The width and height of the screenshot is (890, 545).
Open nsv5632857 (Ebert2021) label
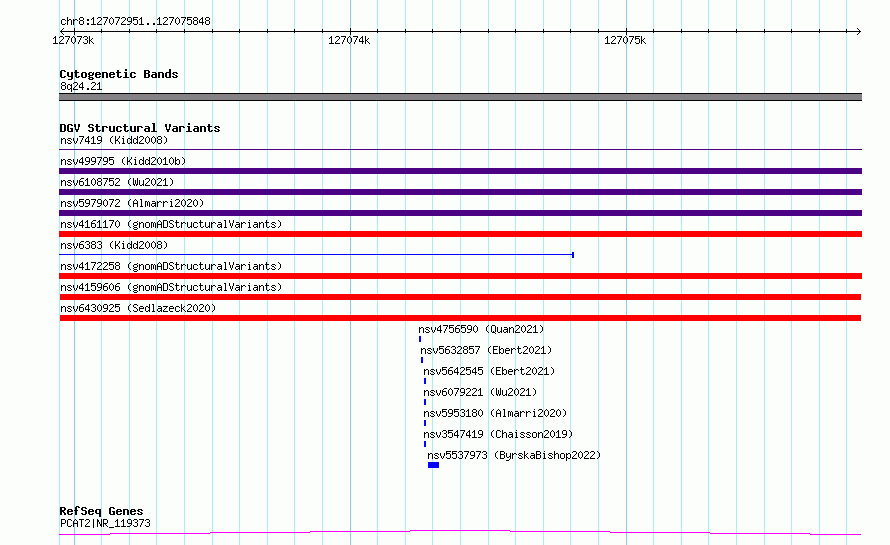486,350
